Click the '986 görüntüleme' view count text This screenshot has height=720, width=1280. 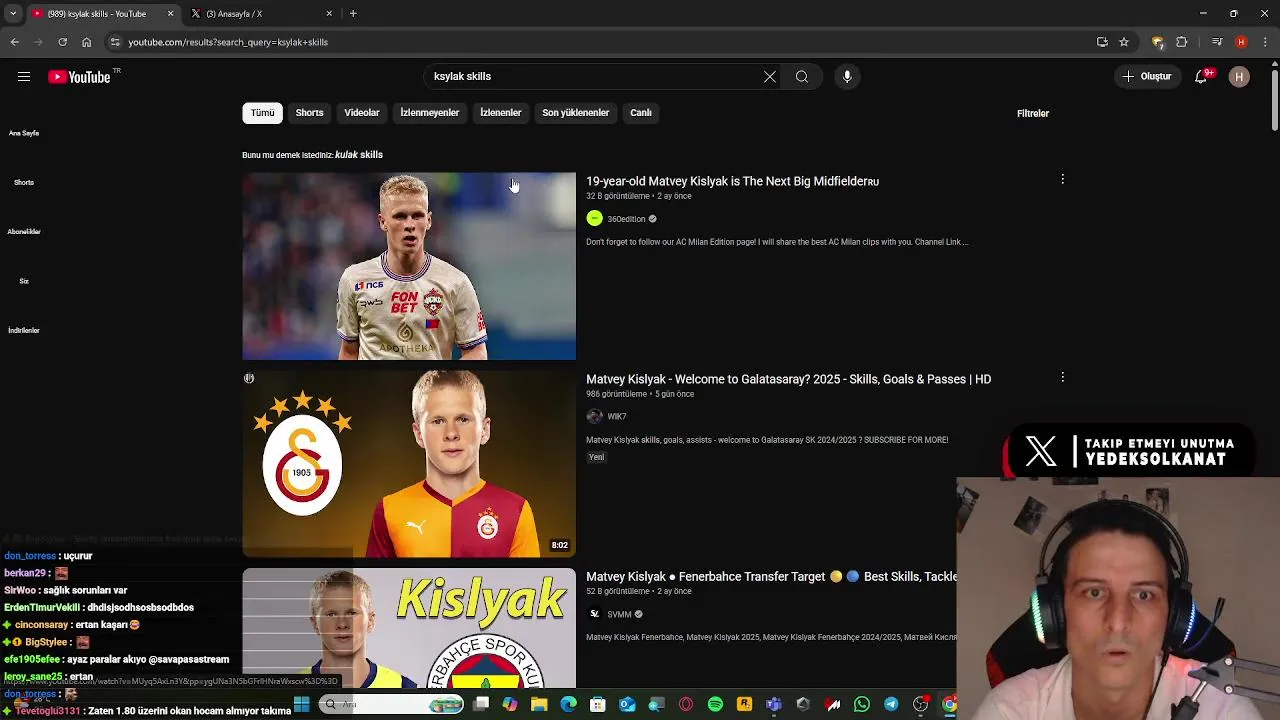616,394
